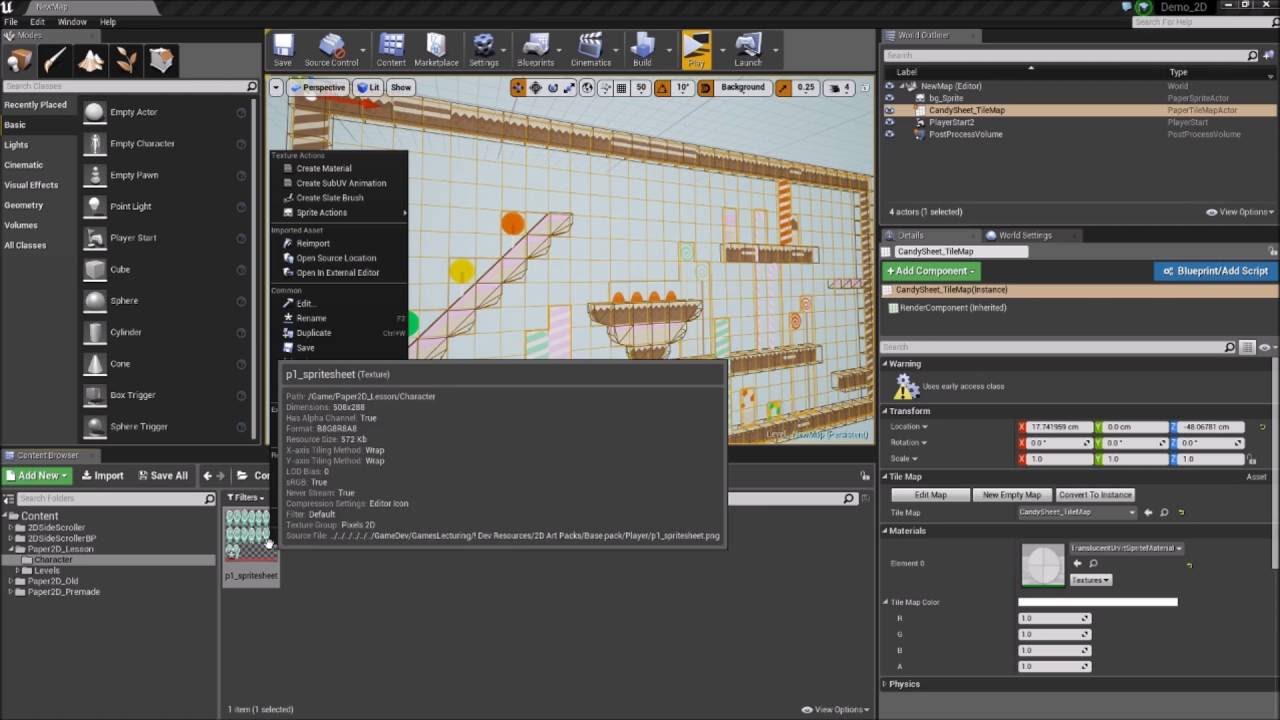
Task: Open the Perspective viewport dropdown
Action: point(317,88)
